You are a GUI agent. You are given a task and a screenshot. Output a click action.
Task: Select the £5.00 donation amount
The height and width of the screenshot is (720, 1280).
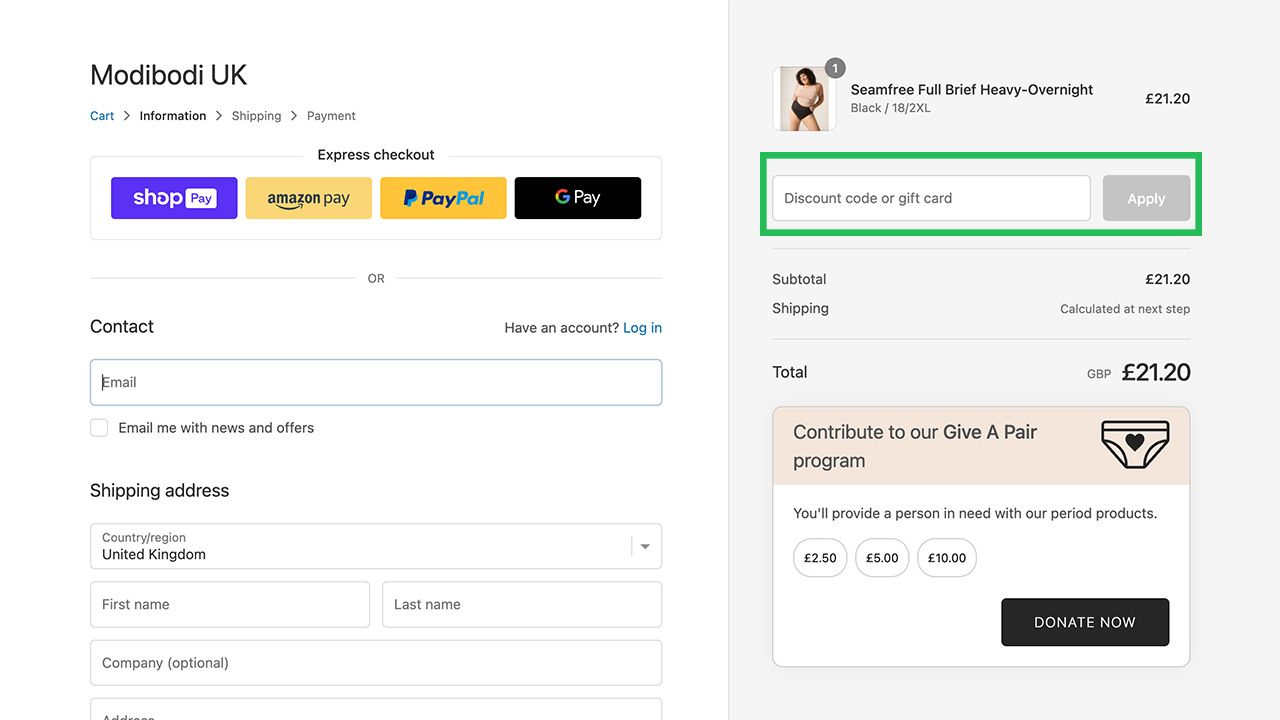click(882, 558)
